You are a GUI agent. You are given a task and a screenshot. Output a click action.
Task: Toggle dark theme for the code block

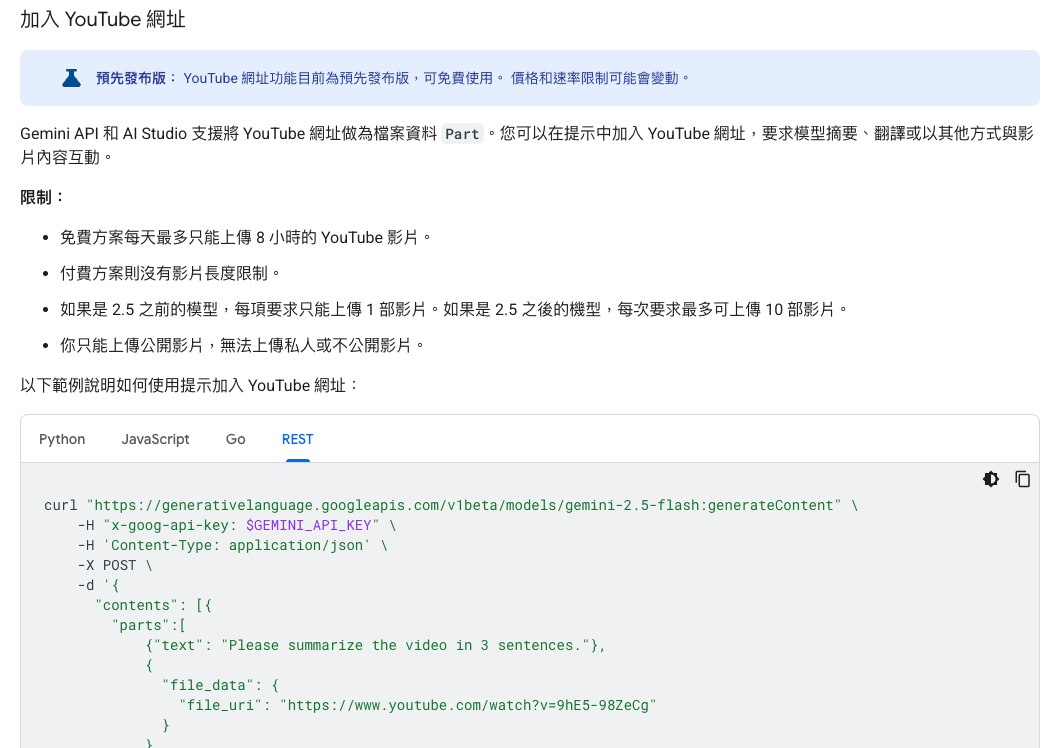coord(990,479)
